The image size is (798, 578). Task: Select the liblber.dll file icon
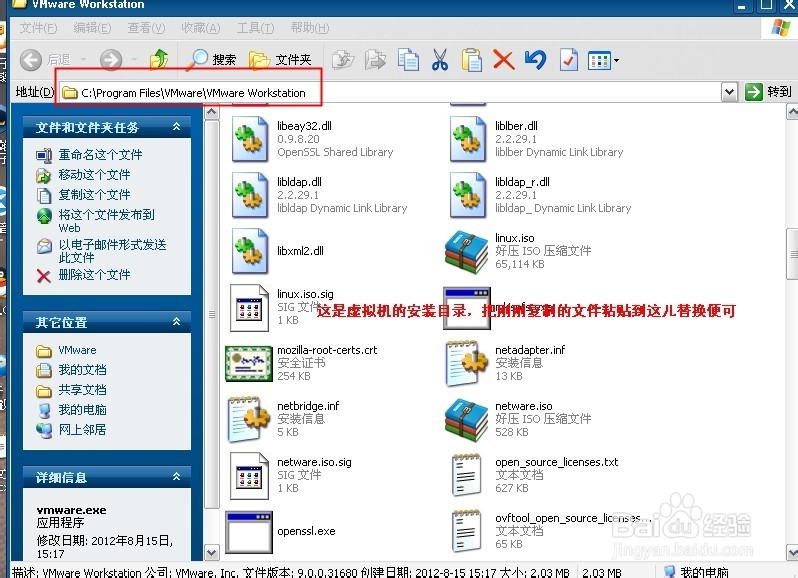pos(468,139)
